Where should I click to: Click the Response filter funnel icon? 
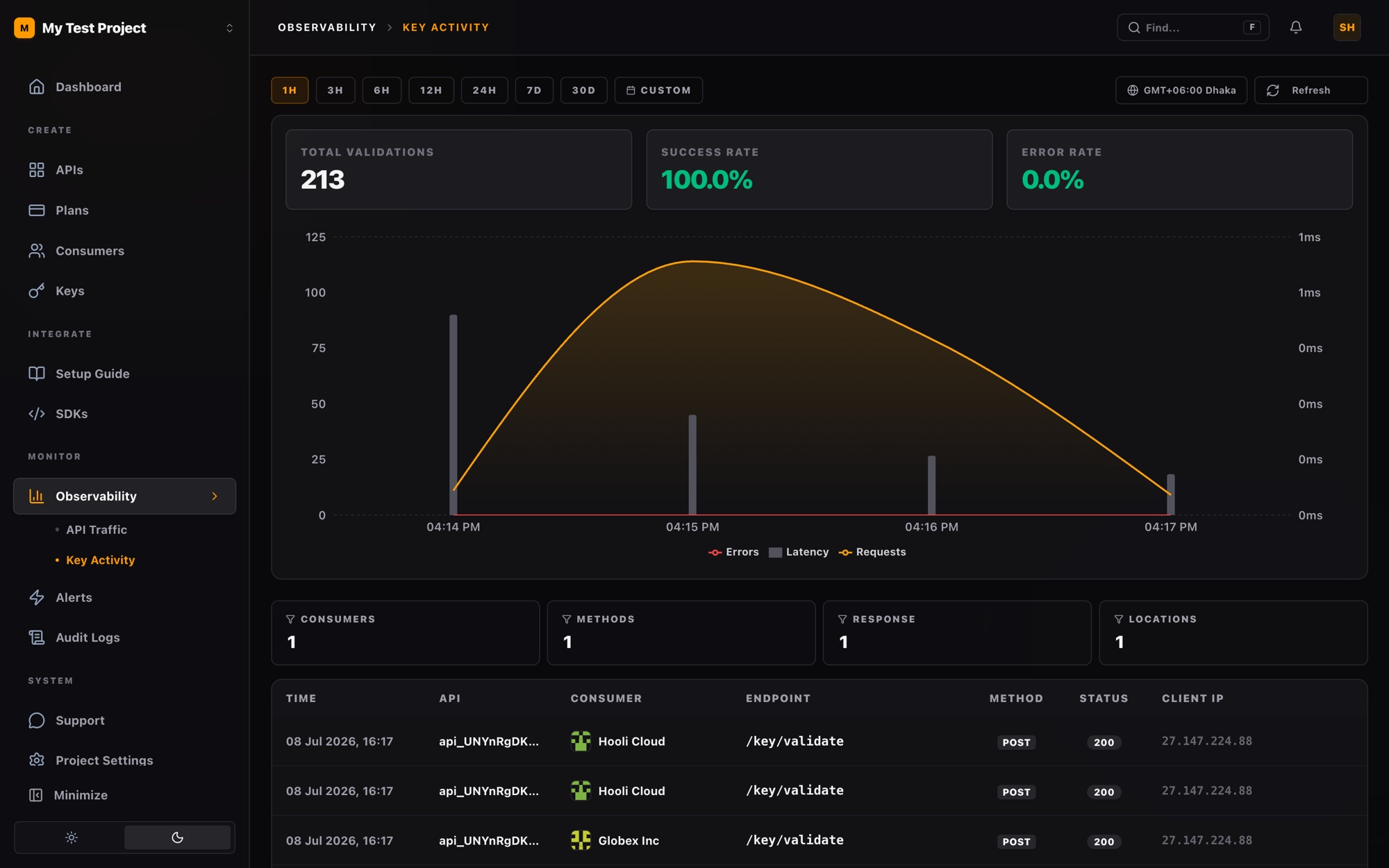pos(842,619)
